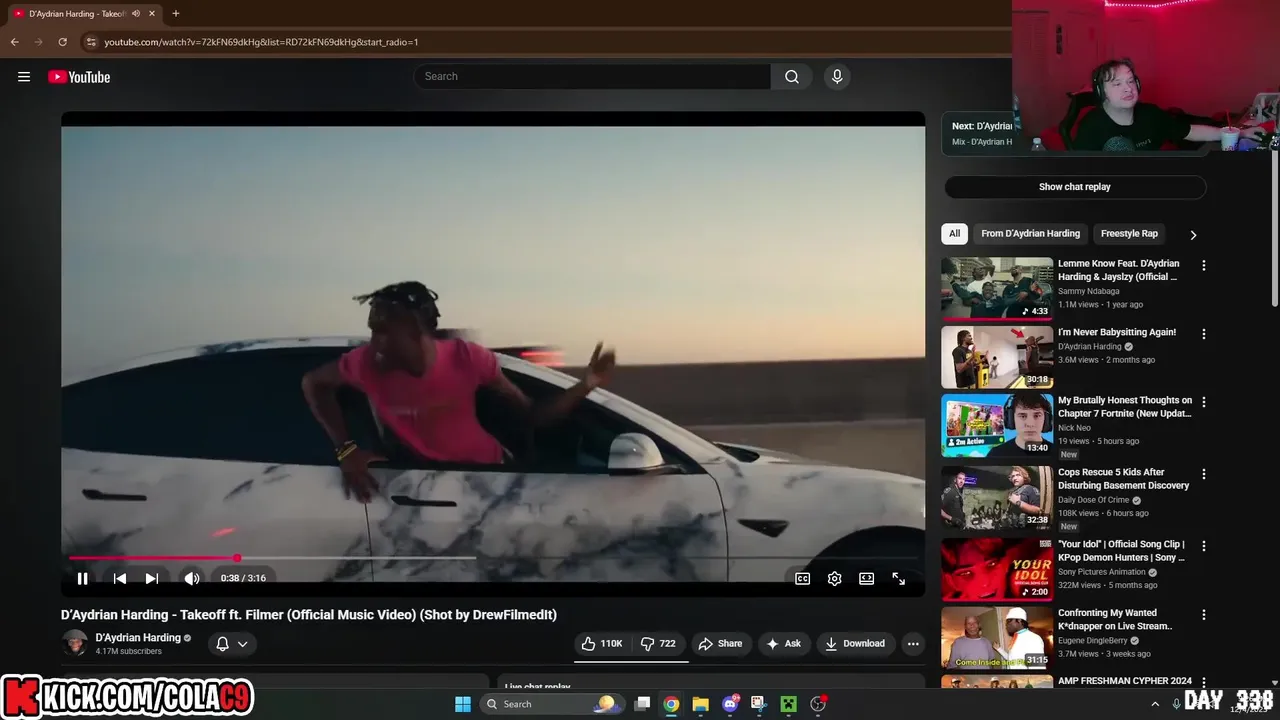Click Daily Dose Of Crime channel name
The width and height of the screenshot is (1280, 720).
1094,500
